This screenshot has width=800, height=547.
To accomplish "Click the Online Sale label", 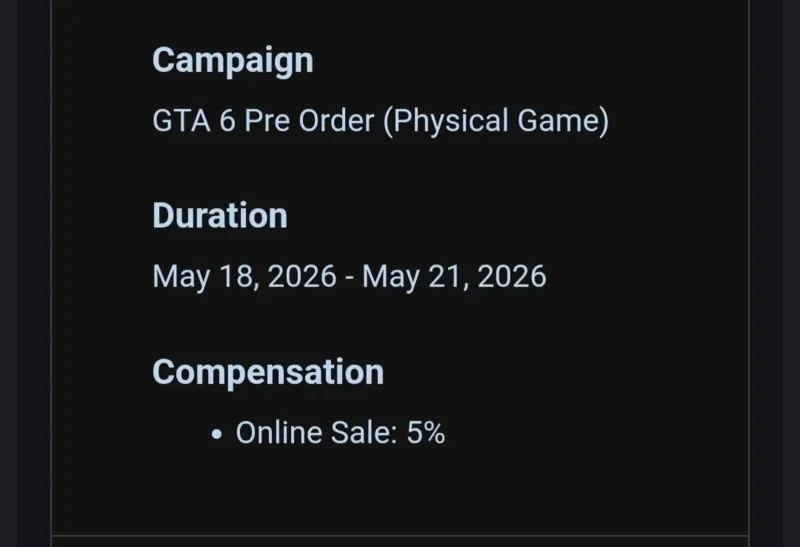I will click(x=316, y=433).
